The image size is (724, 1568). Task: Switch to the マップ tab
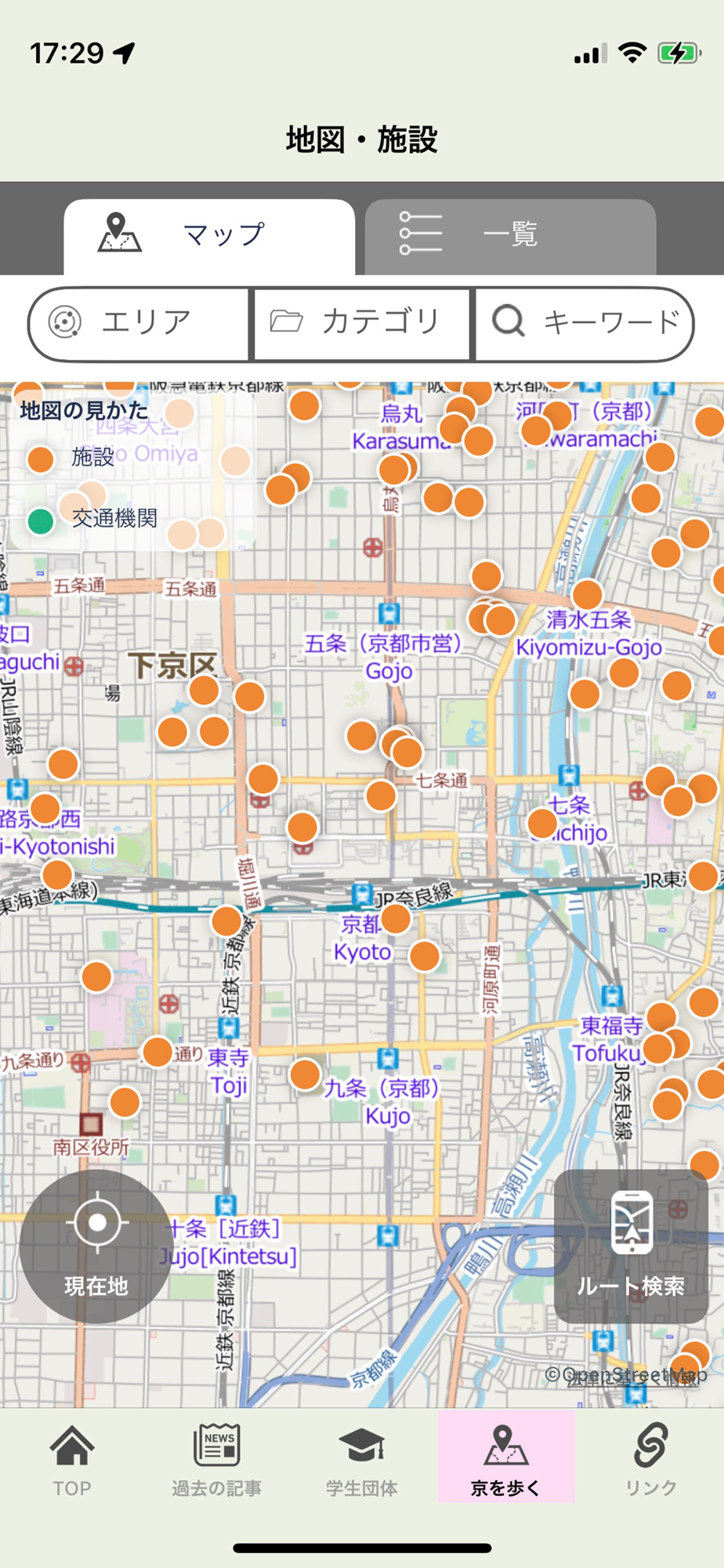[x=209, y=236]
